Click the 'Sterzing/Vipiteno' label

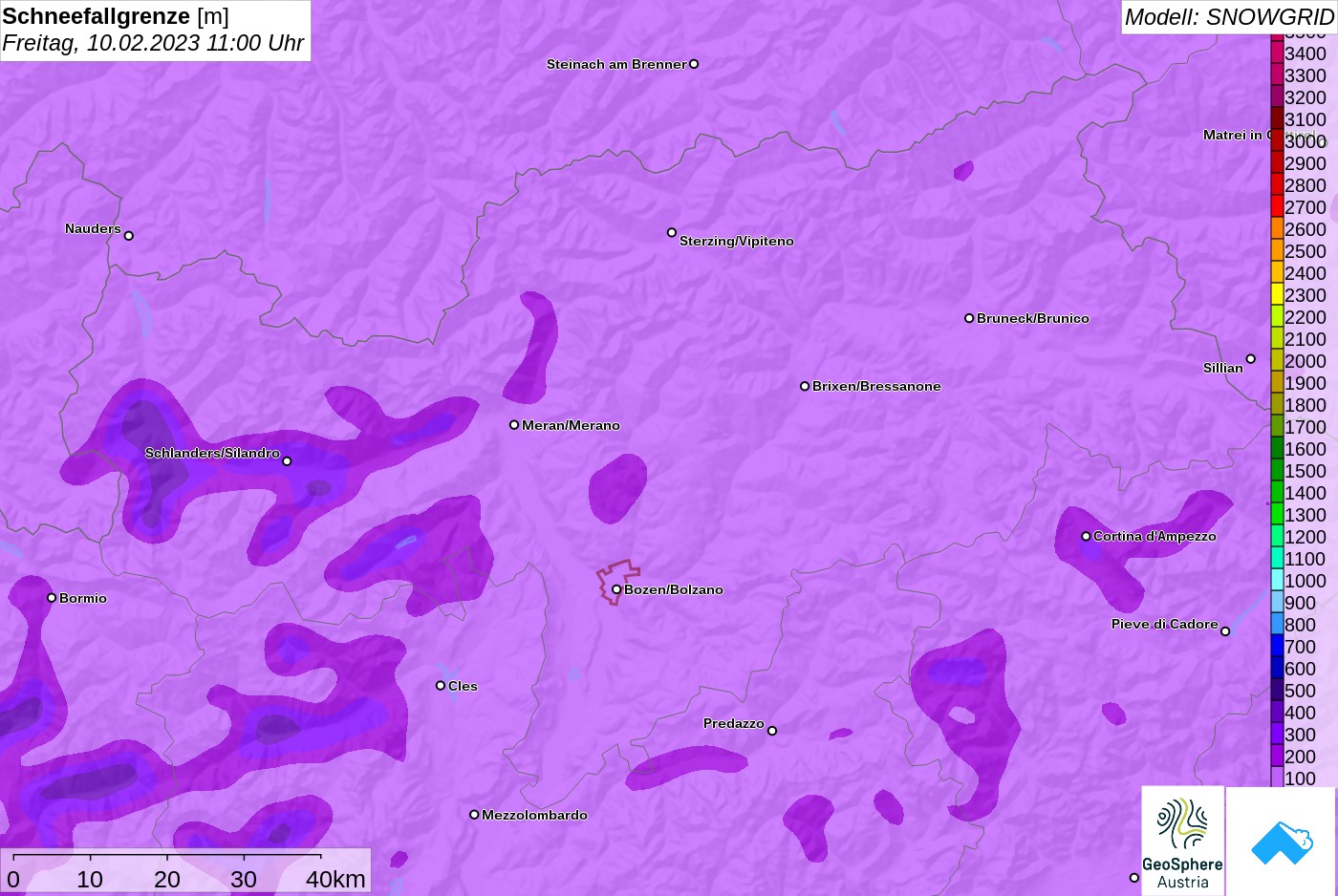click(x=737, y=241)
